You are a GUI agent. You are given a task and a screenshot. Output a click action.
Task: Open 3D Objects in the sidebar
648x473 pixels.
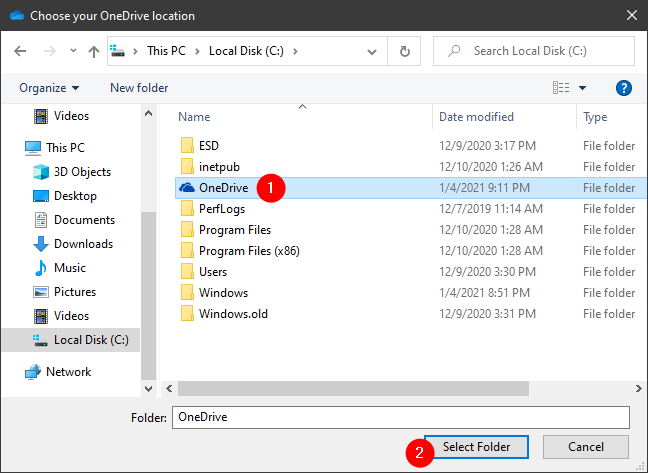82,172
